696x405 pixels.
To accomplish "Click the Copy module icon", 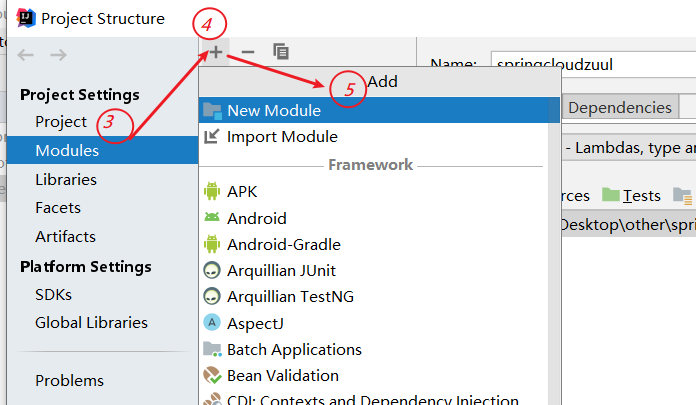I will (281, 52).
